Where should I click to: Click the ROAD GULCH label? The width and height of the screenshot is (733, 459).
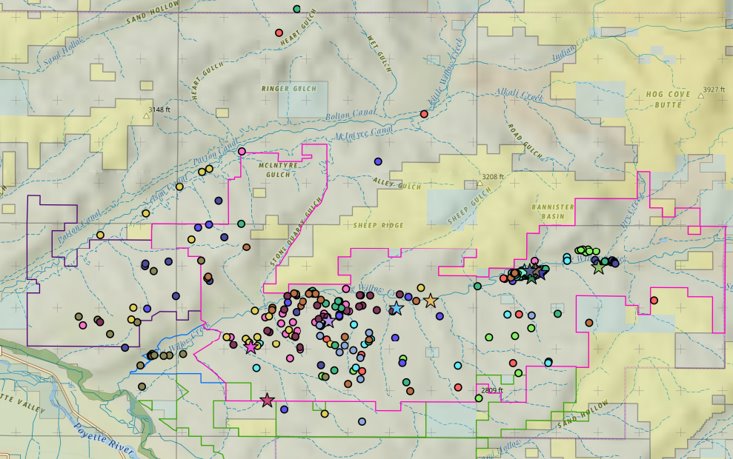point(525,141)
